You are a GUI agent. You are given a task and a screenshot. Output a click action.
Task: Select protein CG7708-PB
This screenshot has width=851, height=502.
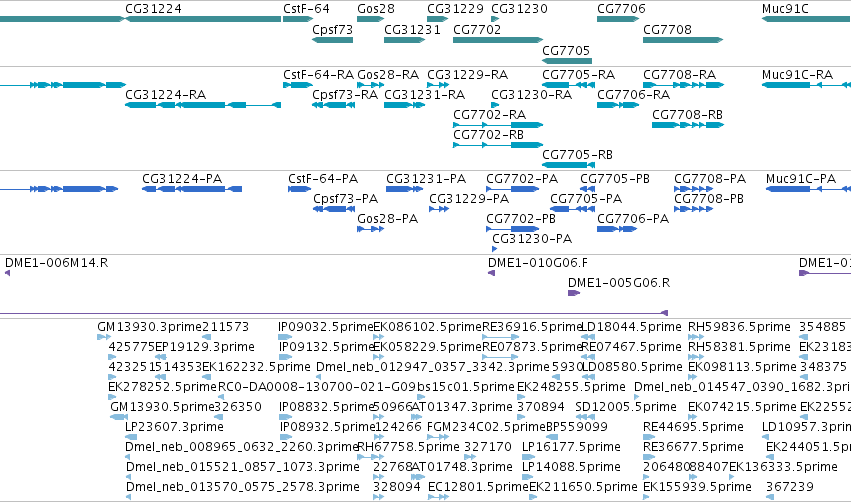(708, 199)
